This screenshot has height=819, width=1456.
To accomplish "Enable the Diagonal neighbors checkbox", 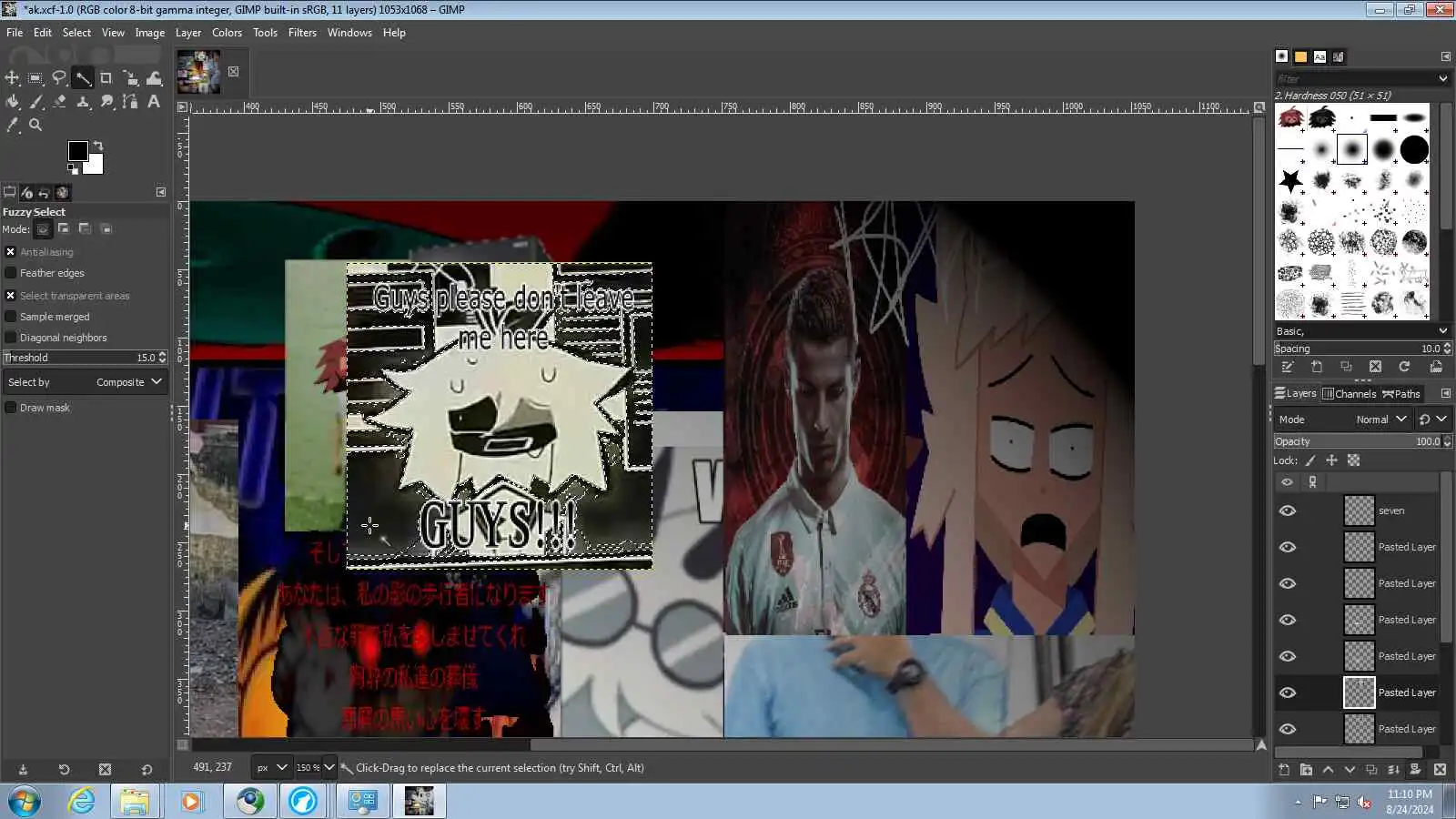I will tap(11, 338).
